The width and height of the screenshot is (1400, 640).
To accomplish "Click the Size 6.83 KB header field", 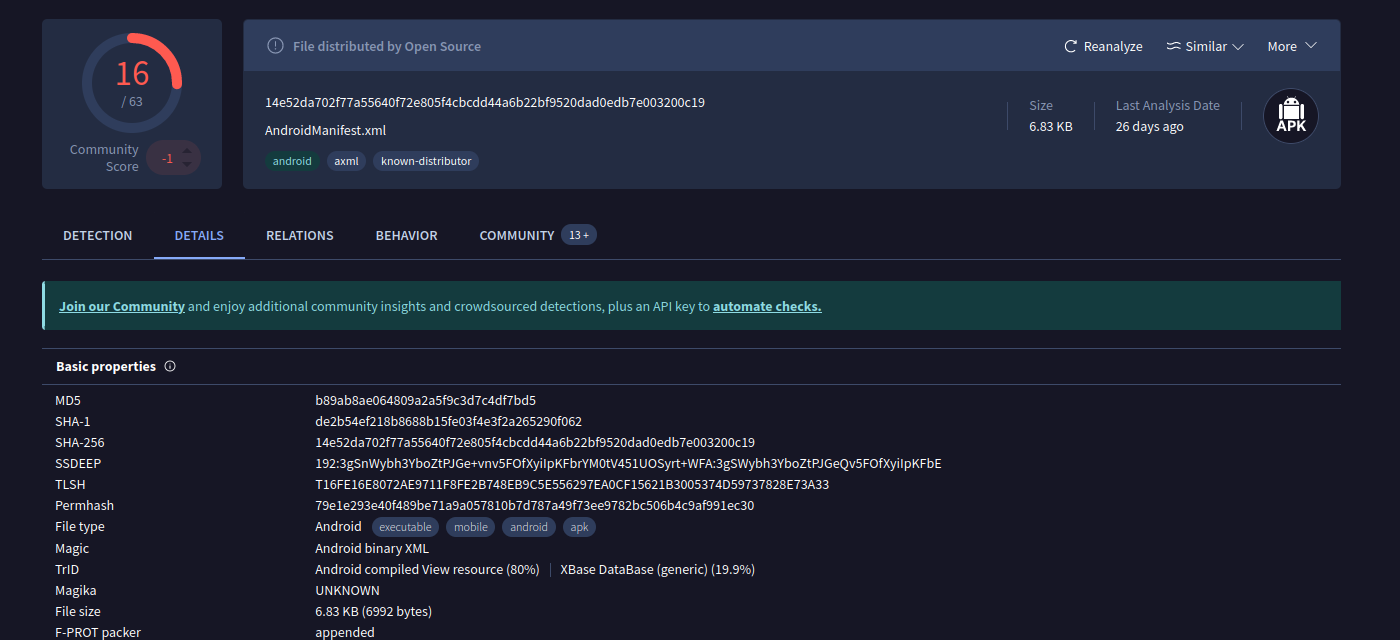I will (x=1051, y=116).
